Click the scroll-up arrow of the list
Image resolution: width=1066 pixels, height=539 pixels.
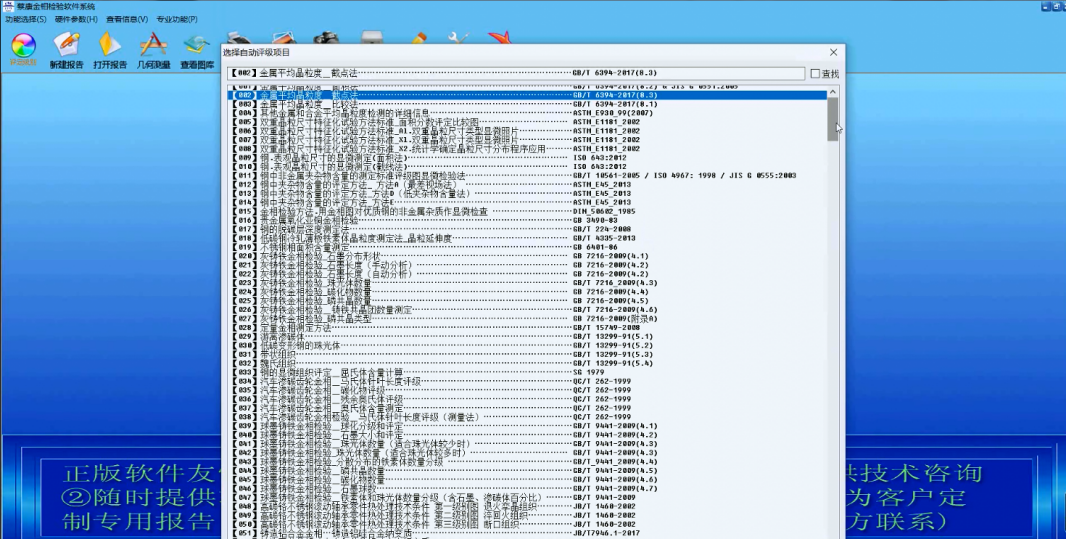tap(833, 91)
